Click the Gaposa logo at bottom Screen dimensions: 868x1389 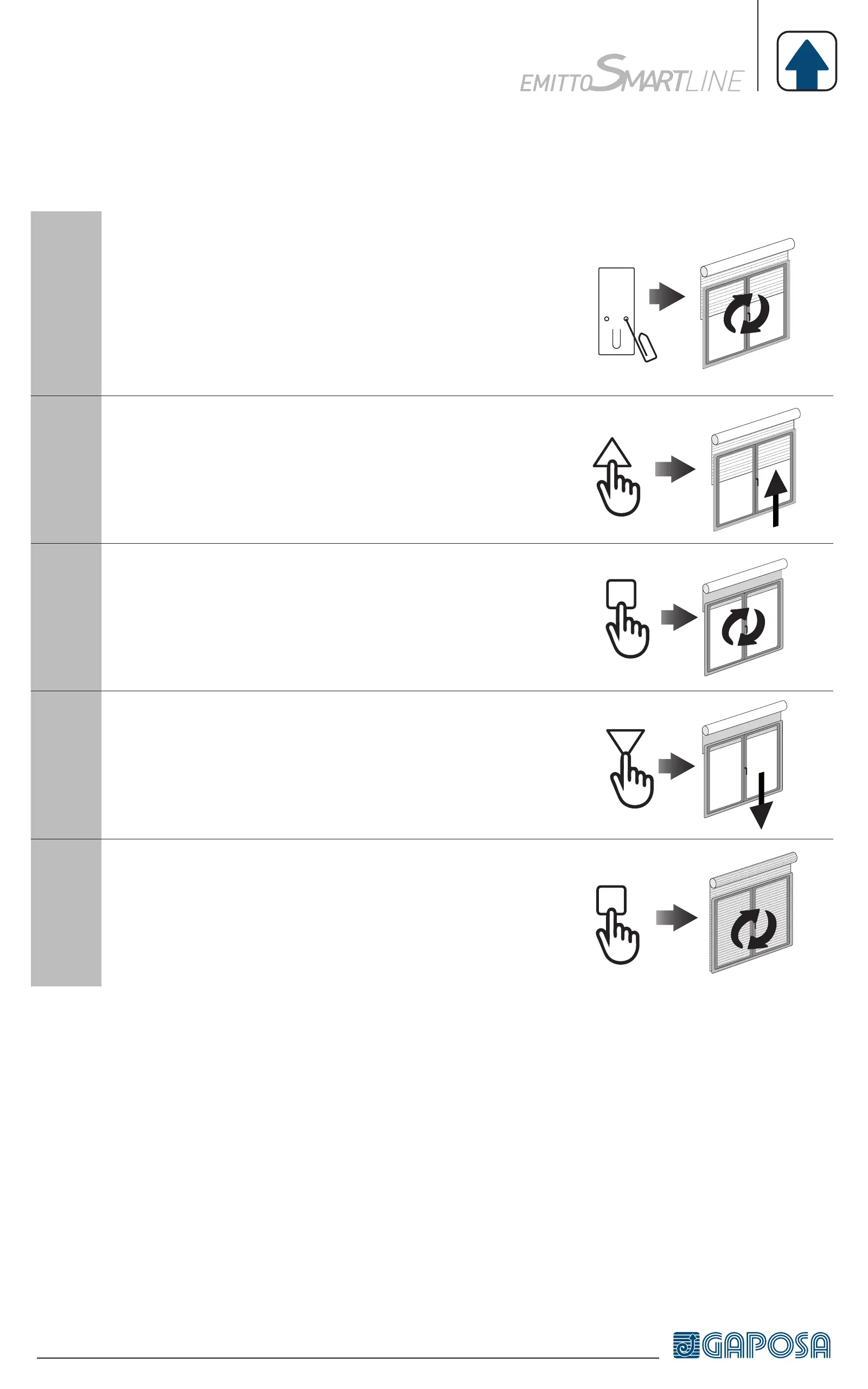(751, 1346)
